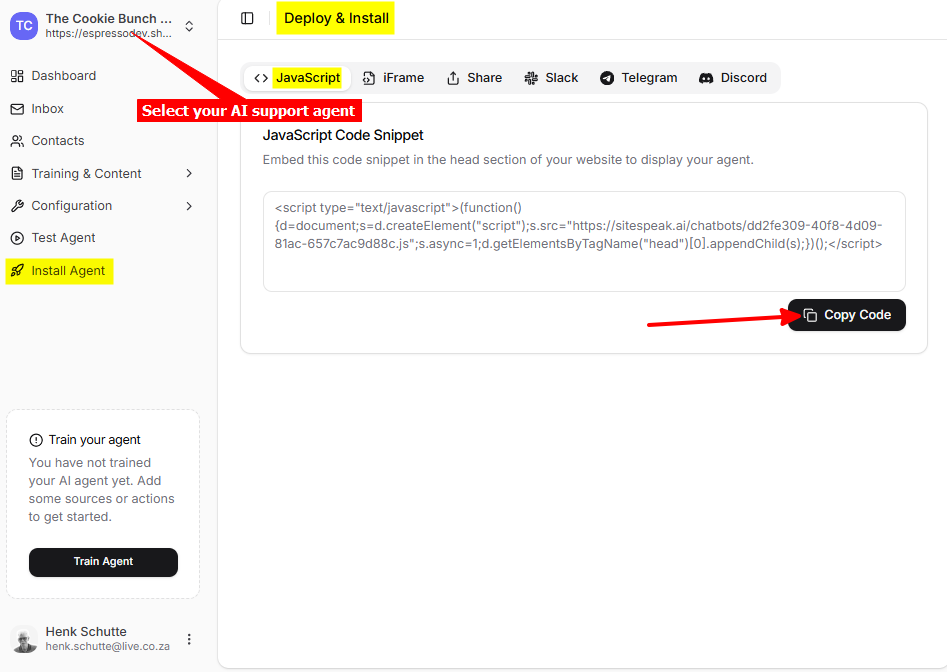Switch to the Telegram tab
This screenshot has height=672, width=947.
638,78
